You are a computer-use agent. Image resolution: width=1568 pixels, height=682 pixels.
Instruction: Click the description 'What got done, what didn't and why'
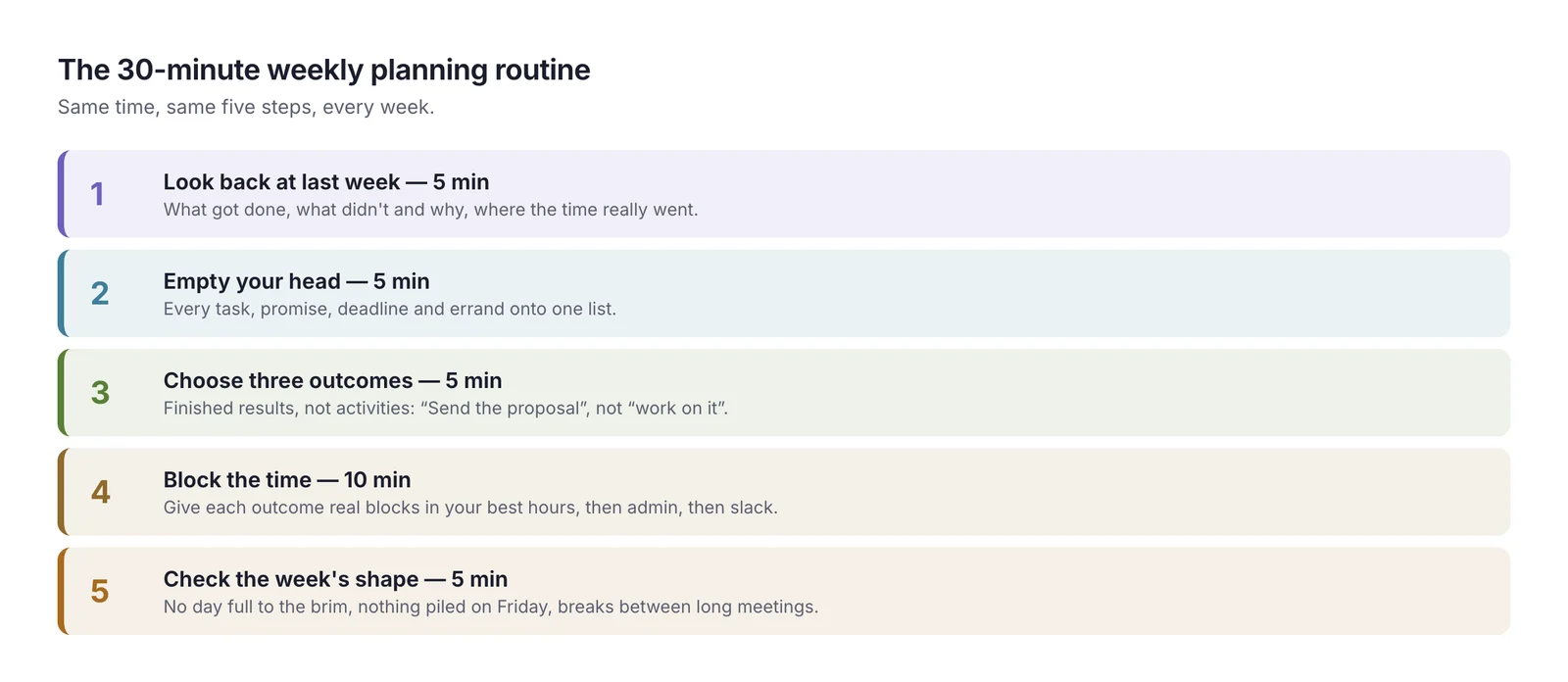431,210
